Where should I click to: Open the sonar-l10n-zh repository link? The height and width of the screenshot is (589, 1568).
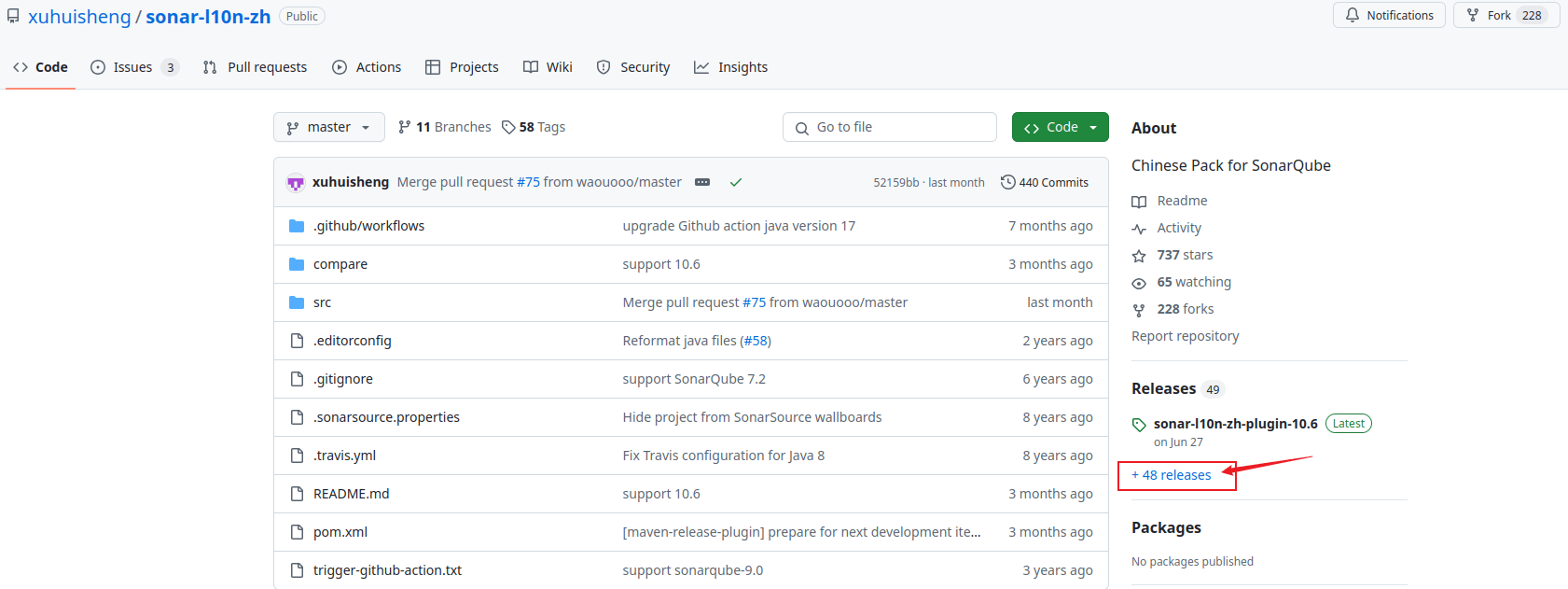click(x=208, y=17)
